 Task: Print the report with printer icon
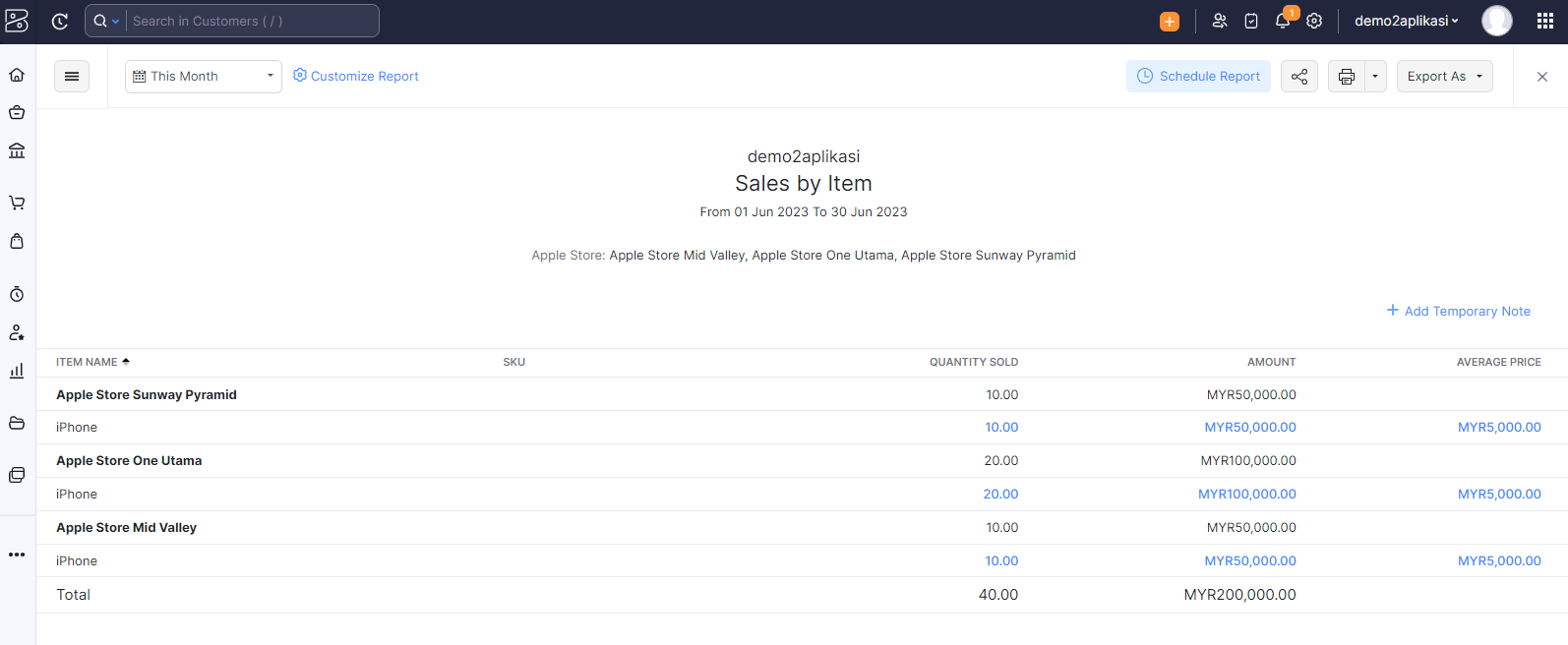[1347, 76]
